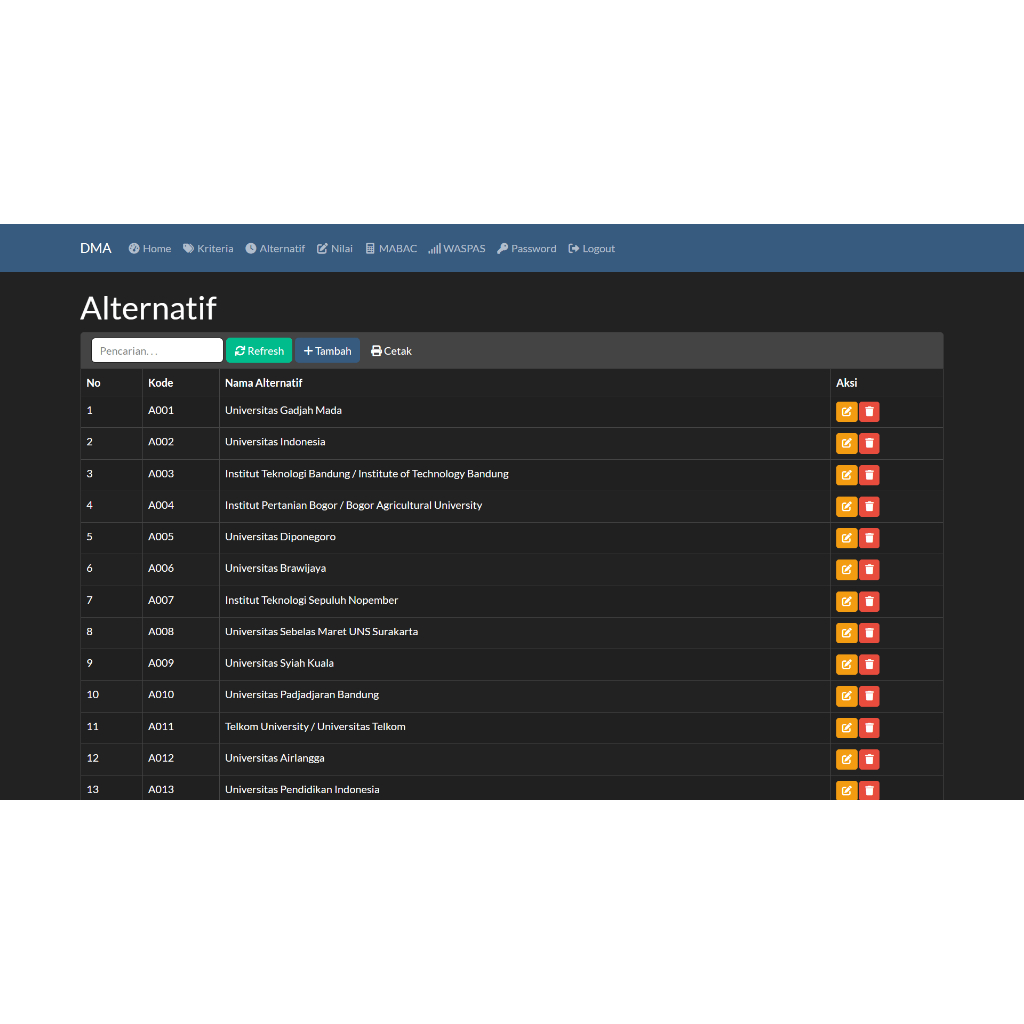Image resolution: width=1024 pixels, height=1024 pixels.
Task: Delete the Universitas Padjadjaran Bandung record
Action: tap(869, 696)
